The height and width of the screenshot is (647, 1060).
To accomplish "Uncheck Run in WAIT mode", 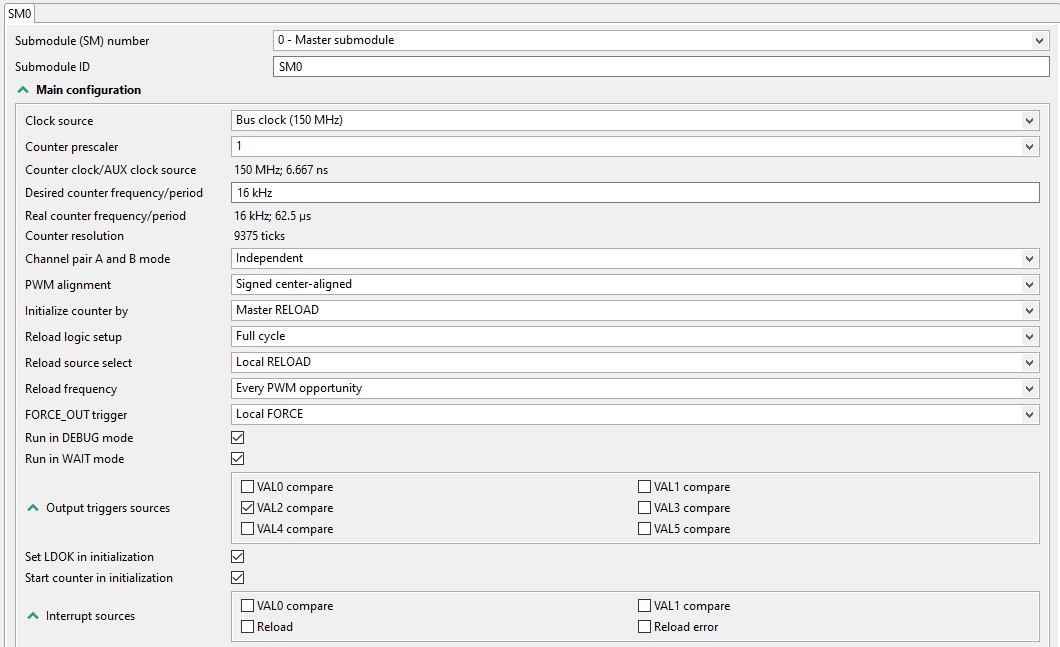I will point(238,459).
